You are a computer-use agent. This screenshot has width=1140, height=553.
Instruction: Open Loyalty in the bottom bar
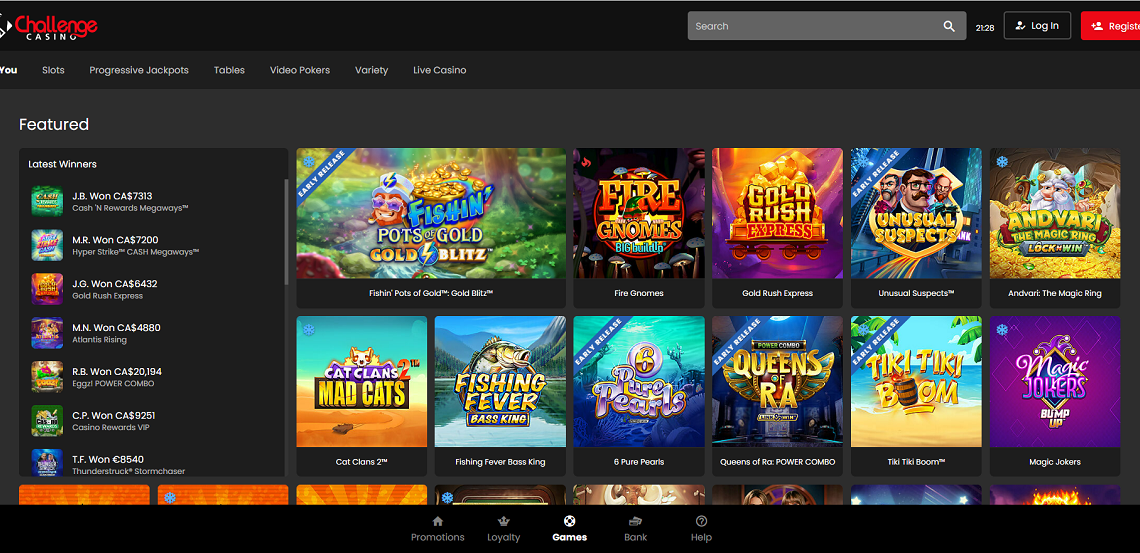click(x=504, y=529)
